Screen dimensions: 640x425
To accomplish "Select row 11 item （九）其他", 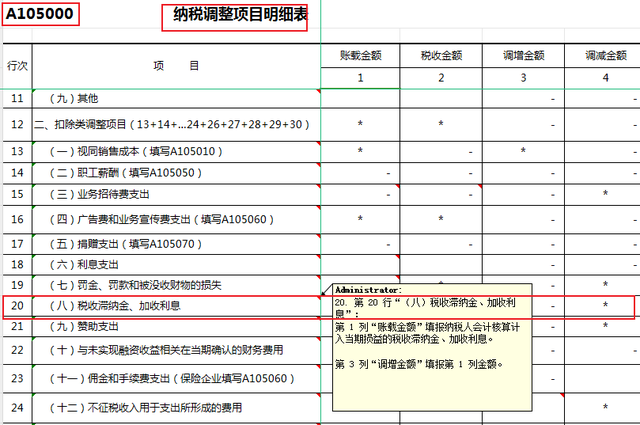I will coord(176,98).
